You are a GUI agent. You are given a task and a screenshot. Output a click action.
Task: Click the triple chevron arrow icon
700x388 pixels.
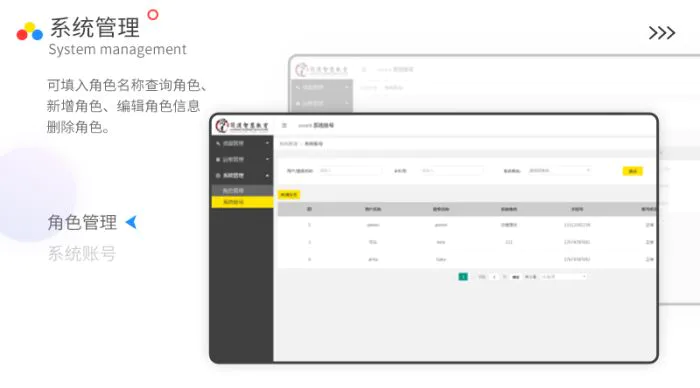662,33
